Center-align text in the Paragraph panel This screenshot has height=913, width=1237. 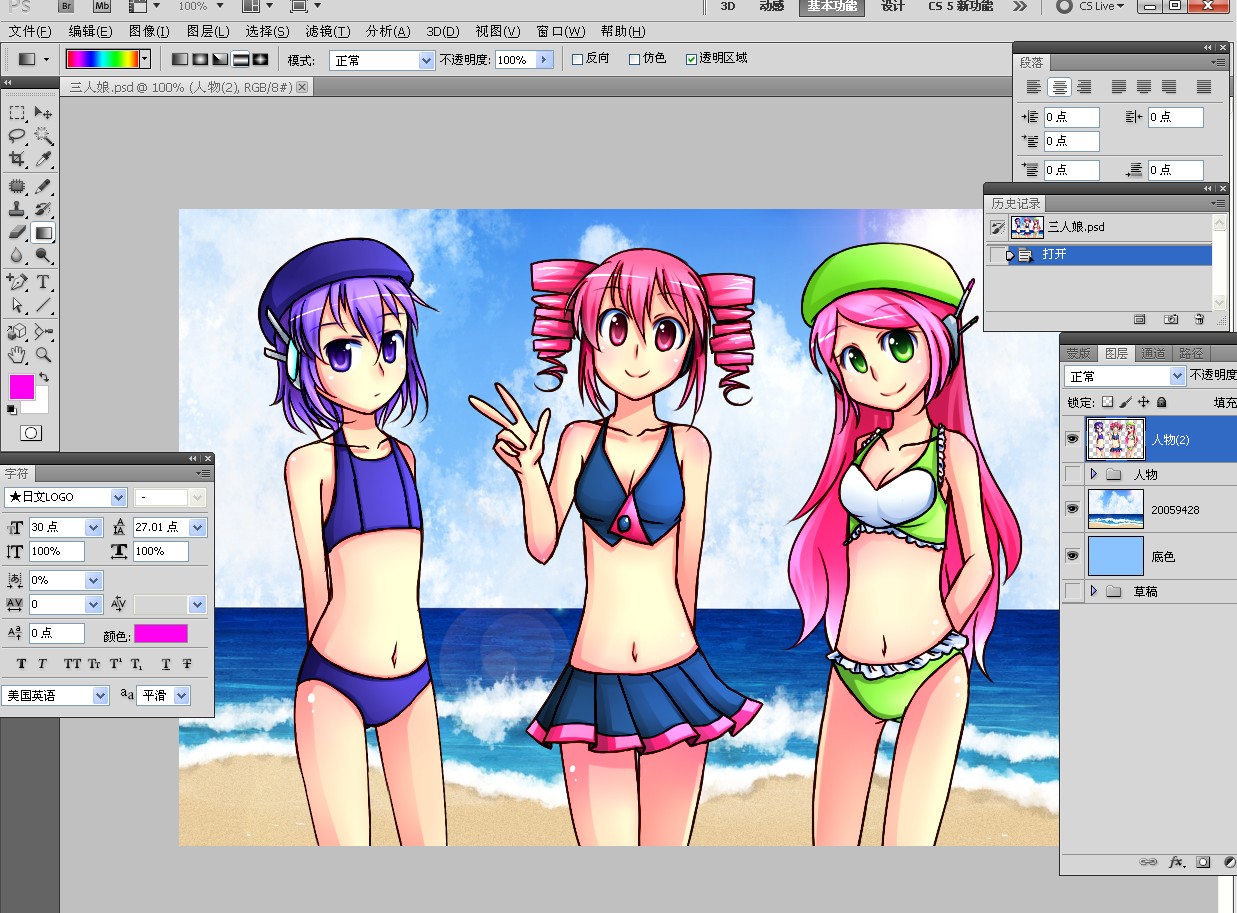[x=1059, y=87]
